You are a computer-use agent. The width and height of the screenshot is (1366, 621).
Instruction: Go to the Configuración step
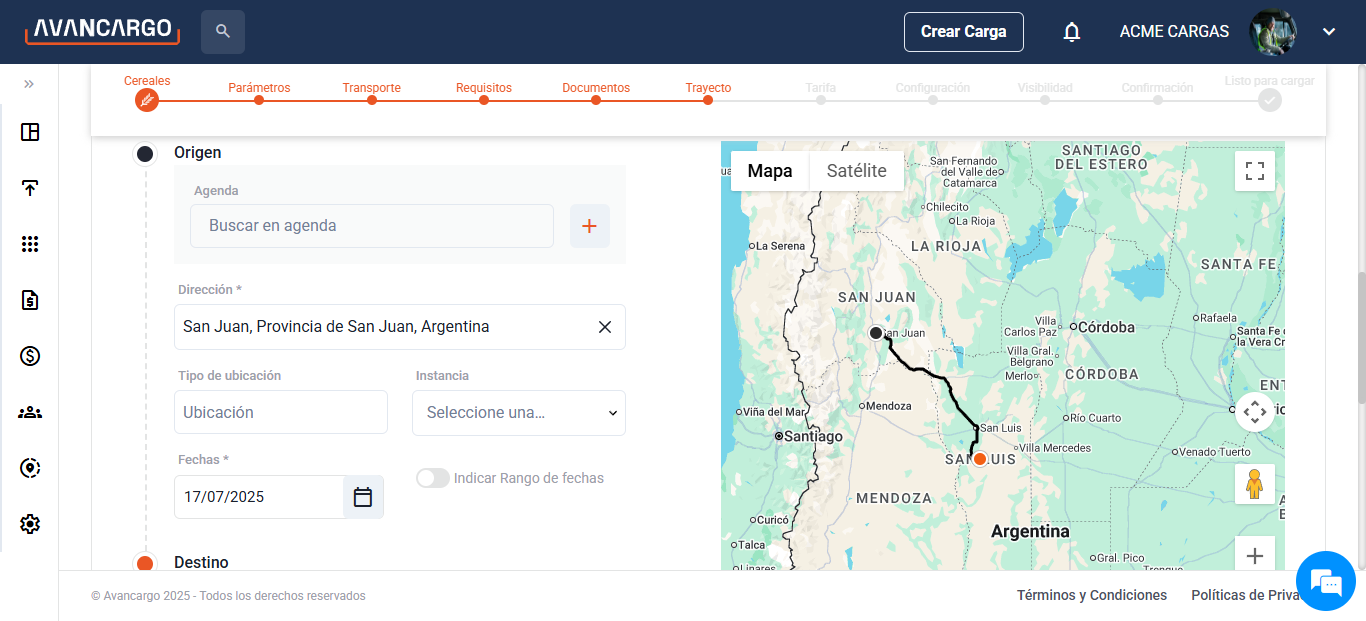pos(933,93)
